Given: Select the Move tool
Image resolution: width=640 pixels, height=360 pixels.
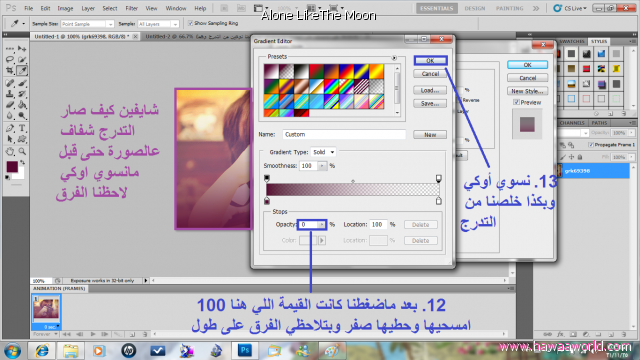Looking at the screenshot, I should click(x=22, y=49).
